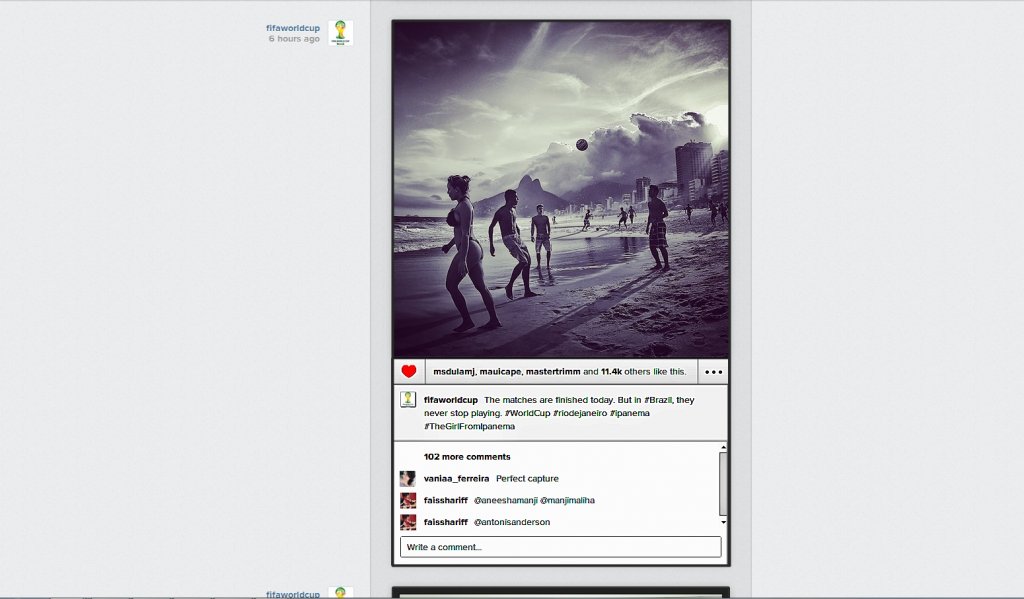Open the @antonisanderson mention
Image resolution: width=1024 pixels, height=599 pixels.
click(512, 522)
